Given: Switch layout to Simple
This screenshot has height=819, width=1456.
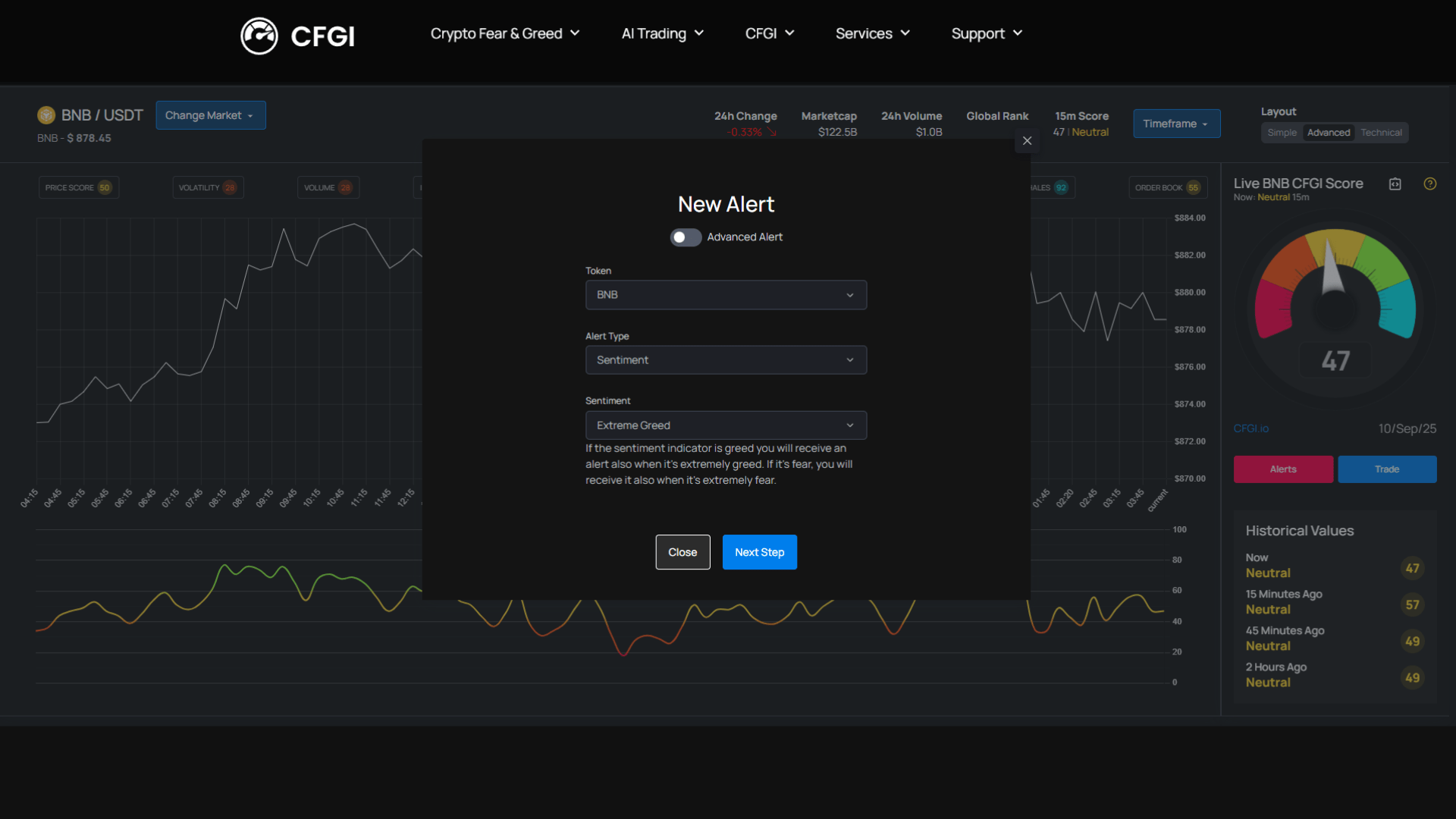Looking at the screenshot, I should [x=1282, y=132].
